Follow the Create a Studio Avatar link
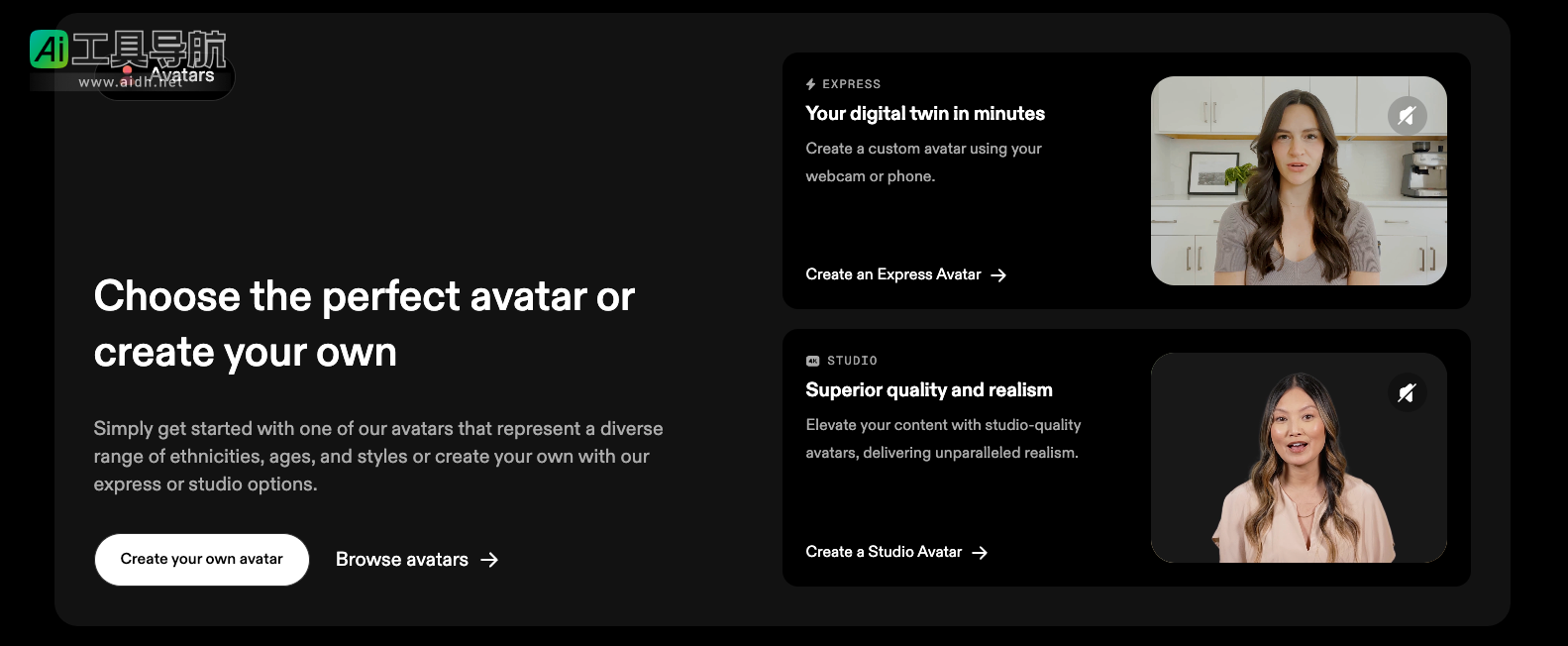 pyautogui.click(x=884, y=552)
